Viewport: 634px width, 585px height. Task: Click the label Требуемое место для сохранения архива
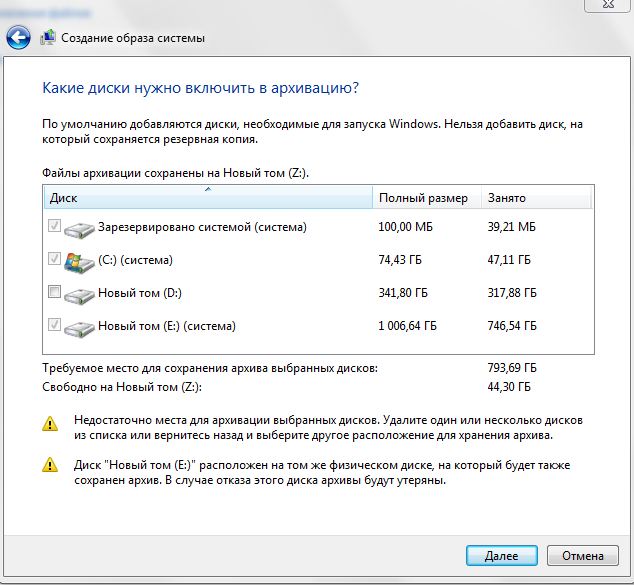click(x=210, y=368)
